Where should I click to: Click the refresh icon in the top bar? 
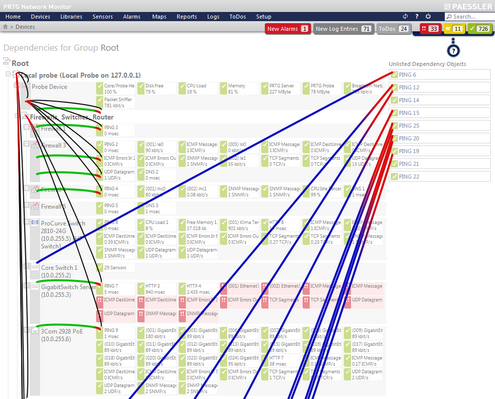[x=405, y=16]
